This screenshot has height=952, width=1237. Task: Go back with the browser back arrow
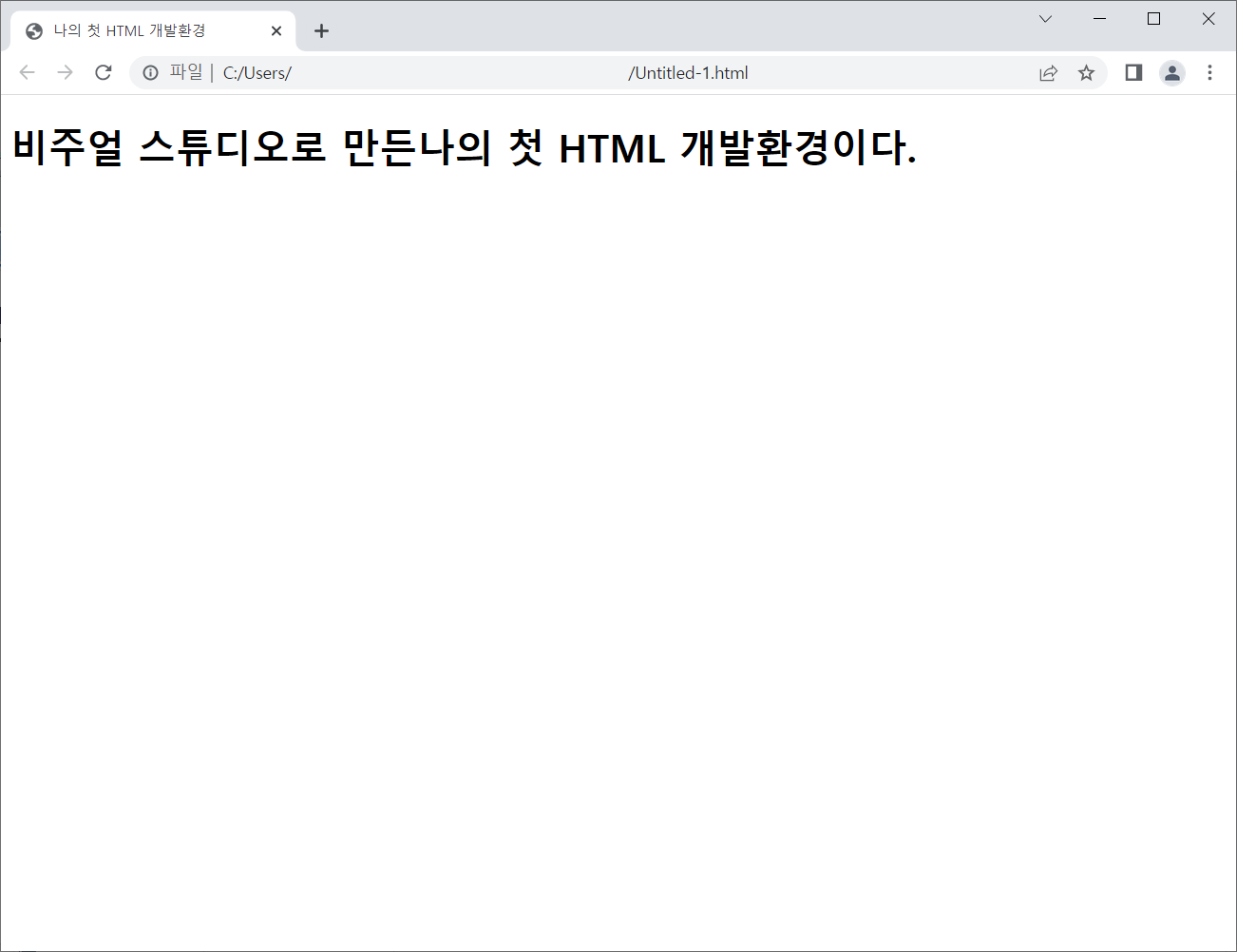coord(27,73)
